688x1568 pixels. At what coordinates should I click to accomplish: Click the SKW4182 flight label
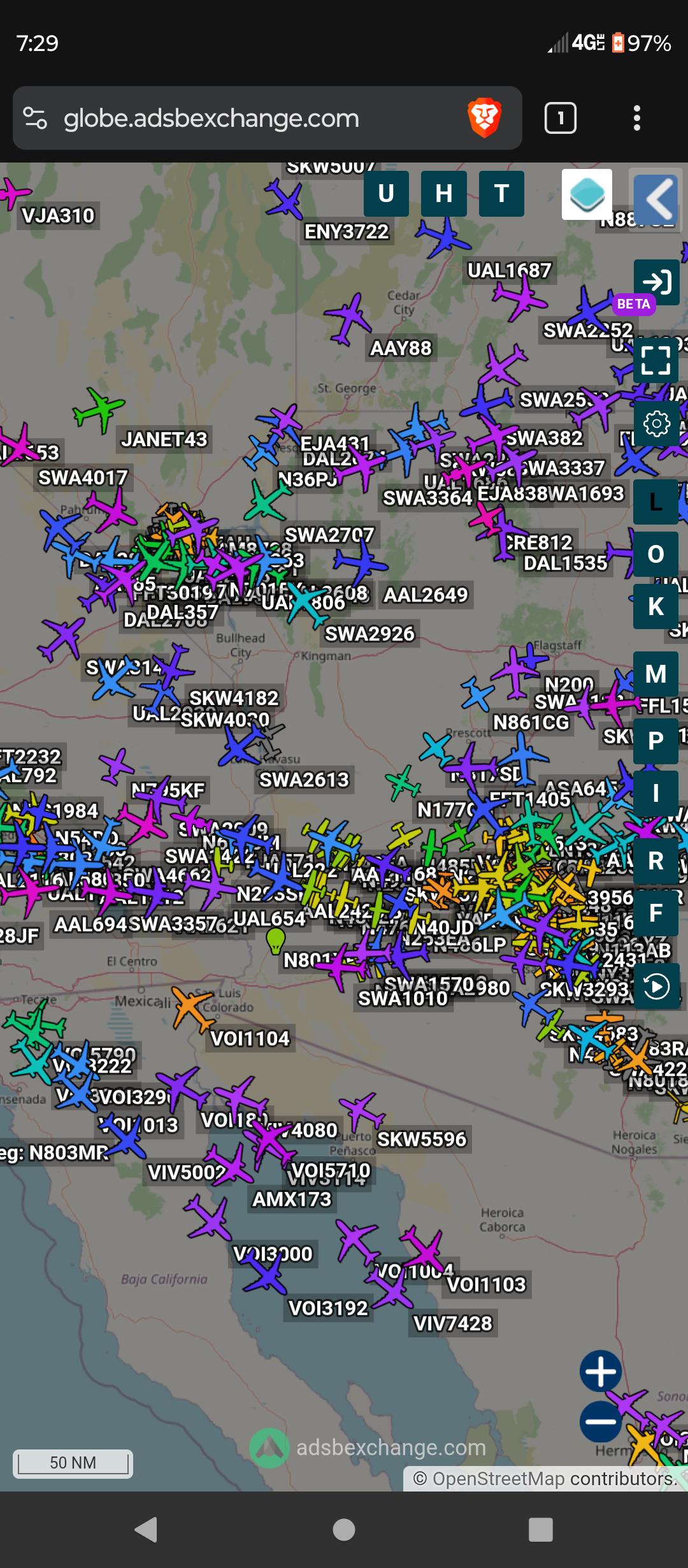[234, 698]
